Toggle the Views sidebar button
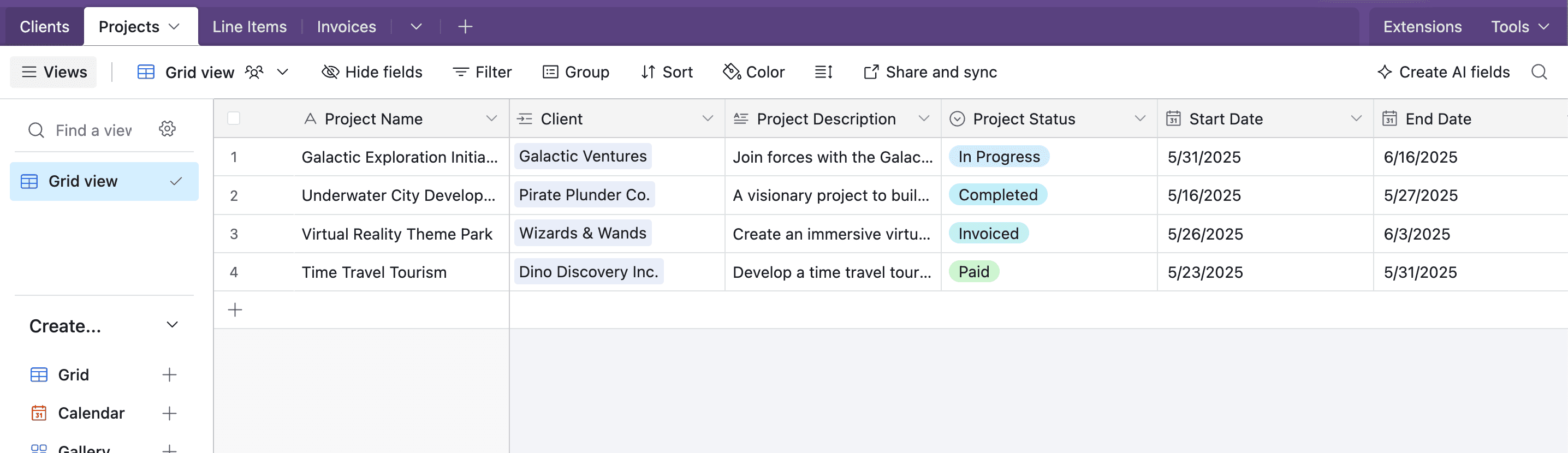This screenshot has width=1568, height=453. [x=54, y=72]
